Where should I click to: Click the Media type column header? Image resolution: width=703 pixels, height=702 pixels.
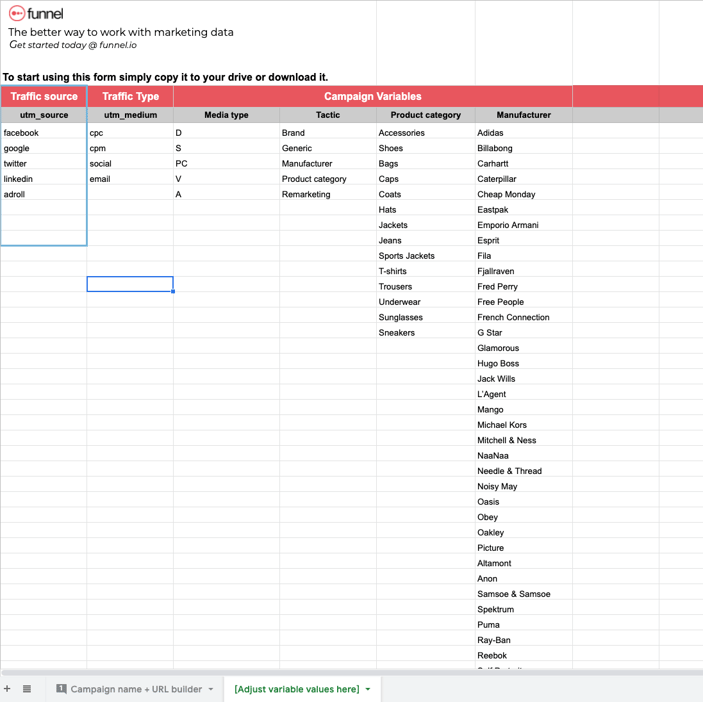click(x=226, y=115)
